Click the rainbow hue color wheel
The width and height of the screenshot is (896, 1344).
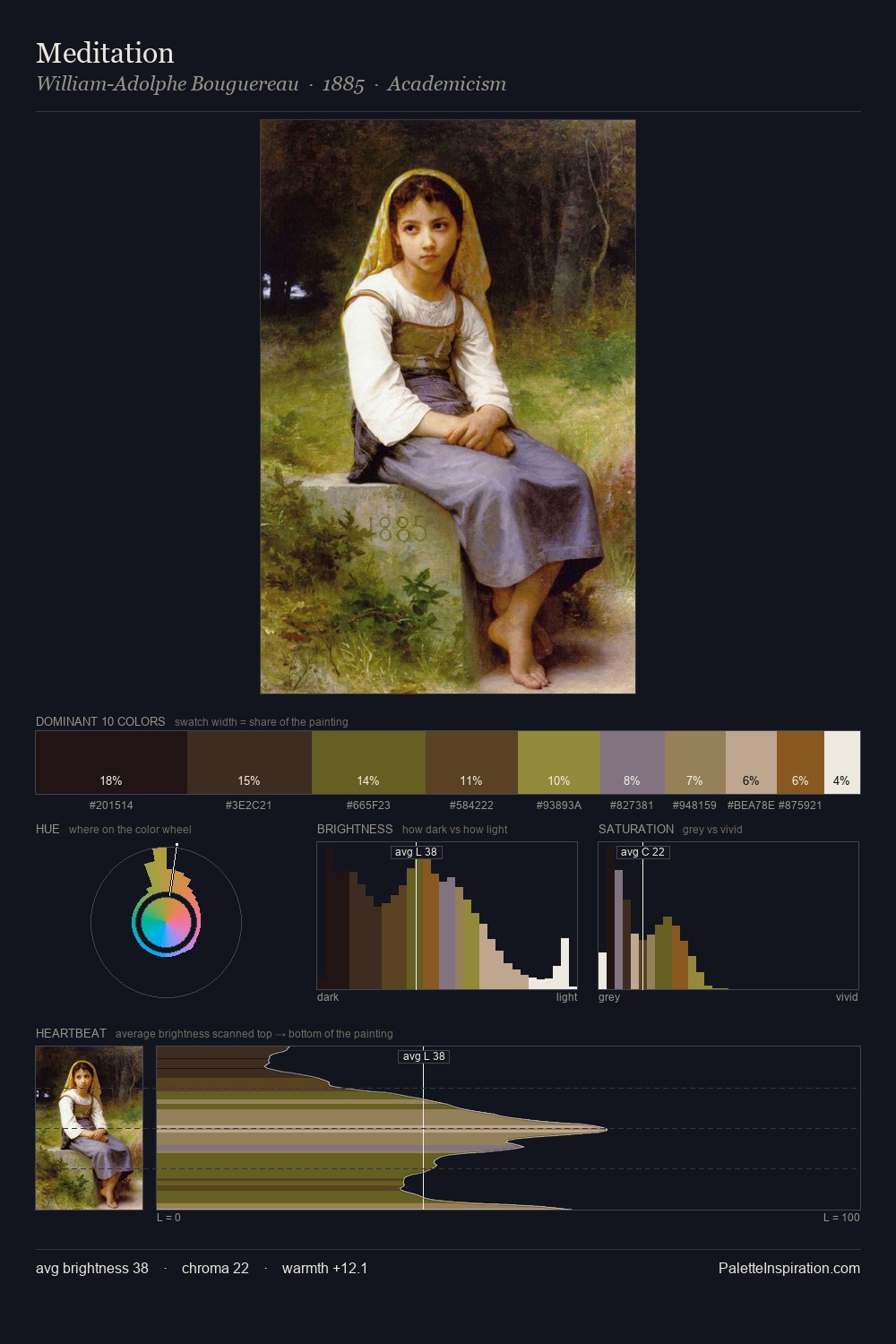166,922
